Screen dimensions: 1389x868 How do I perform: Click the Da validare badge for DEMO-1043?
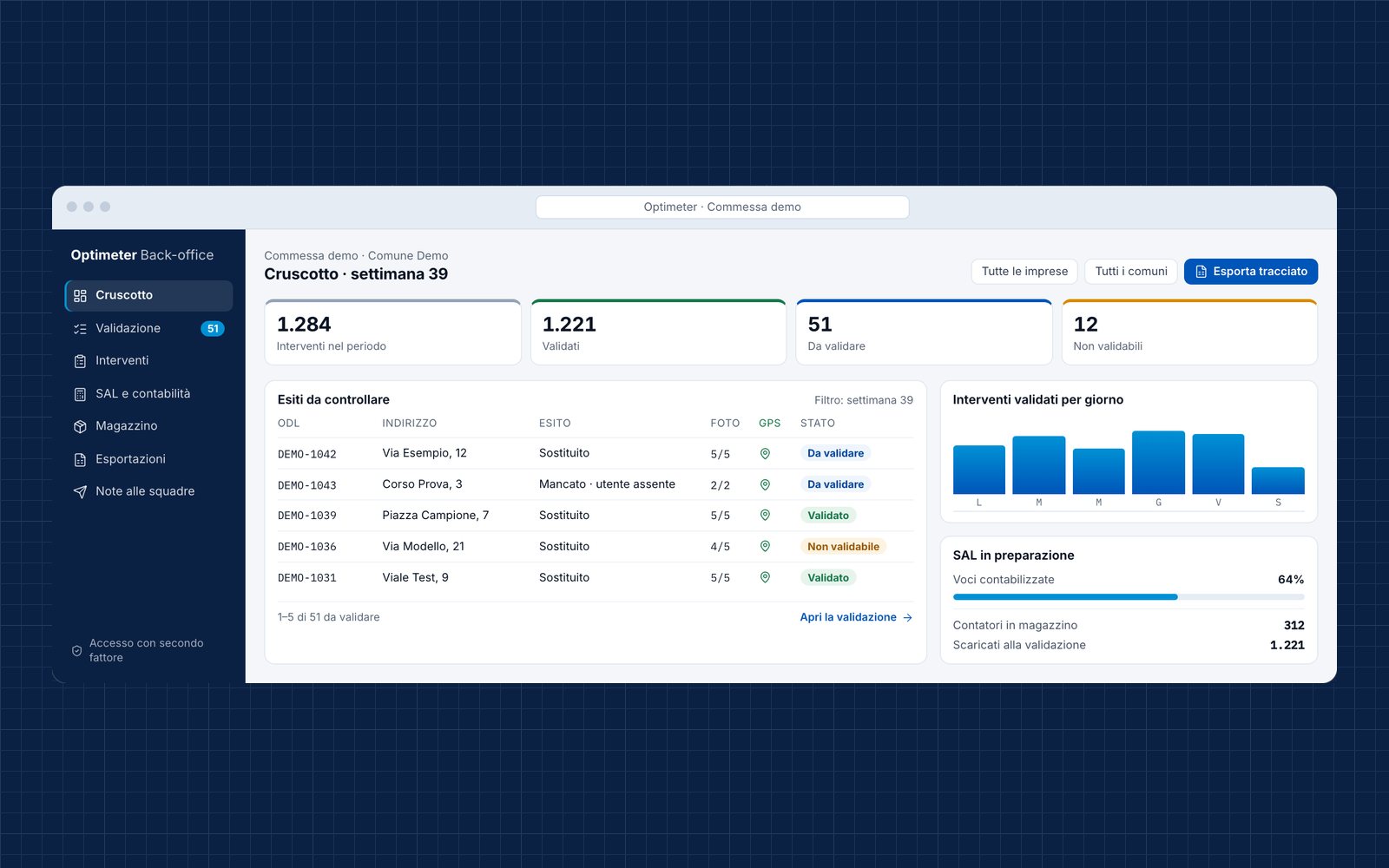click(835, 484)
